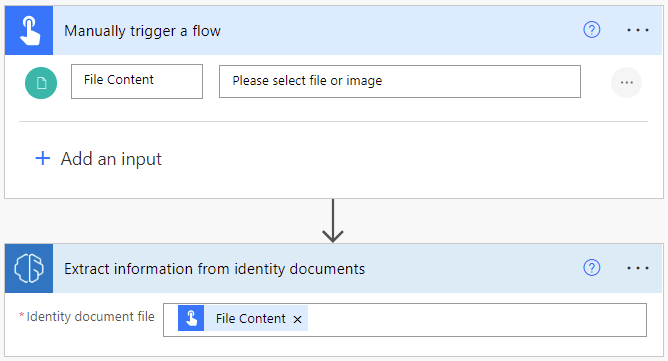Open the File Content input options menu

(x=626, y=82)
